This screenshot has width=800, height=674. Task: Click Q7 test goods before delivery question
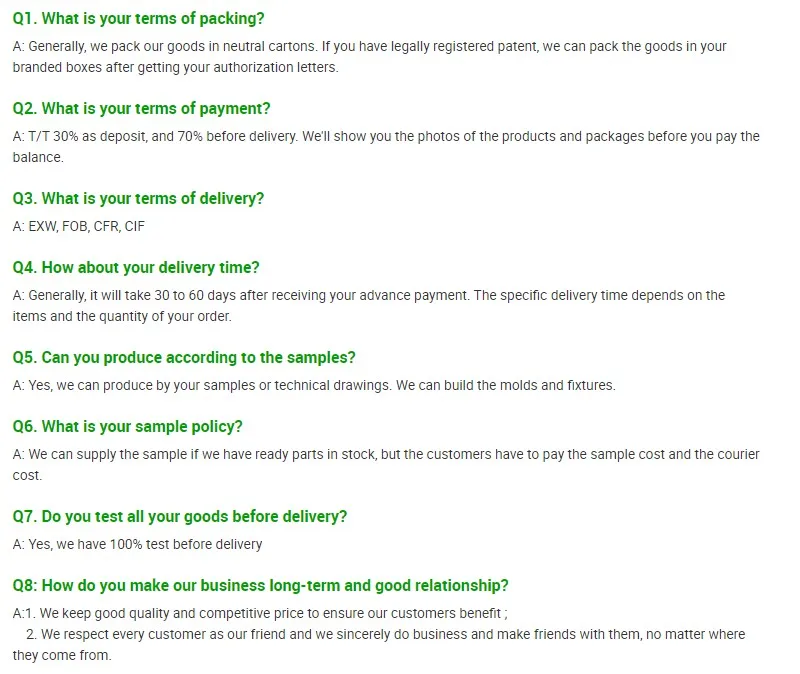(180, 516)
